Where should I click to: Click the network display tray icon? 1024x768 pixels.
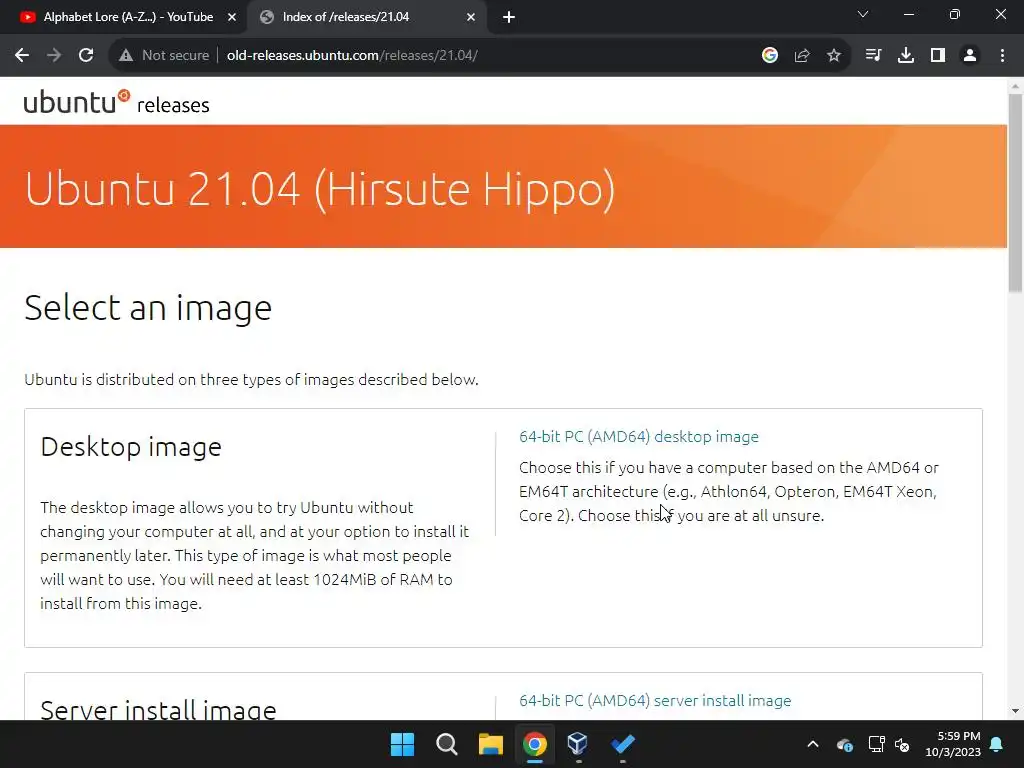(876, 744)
